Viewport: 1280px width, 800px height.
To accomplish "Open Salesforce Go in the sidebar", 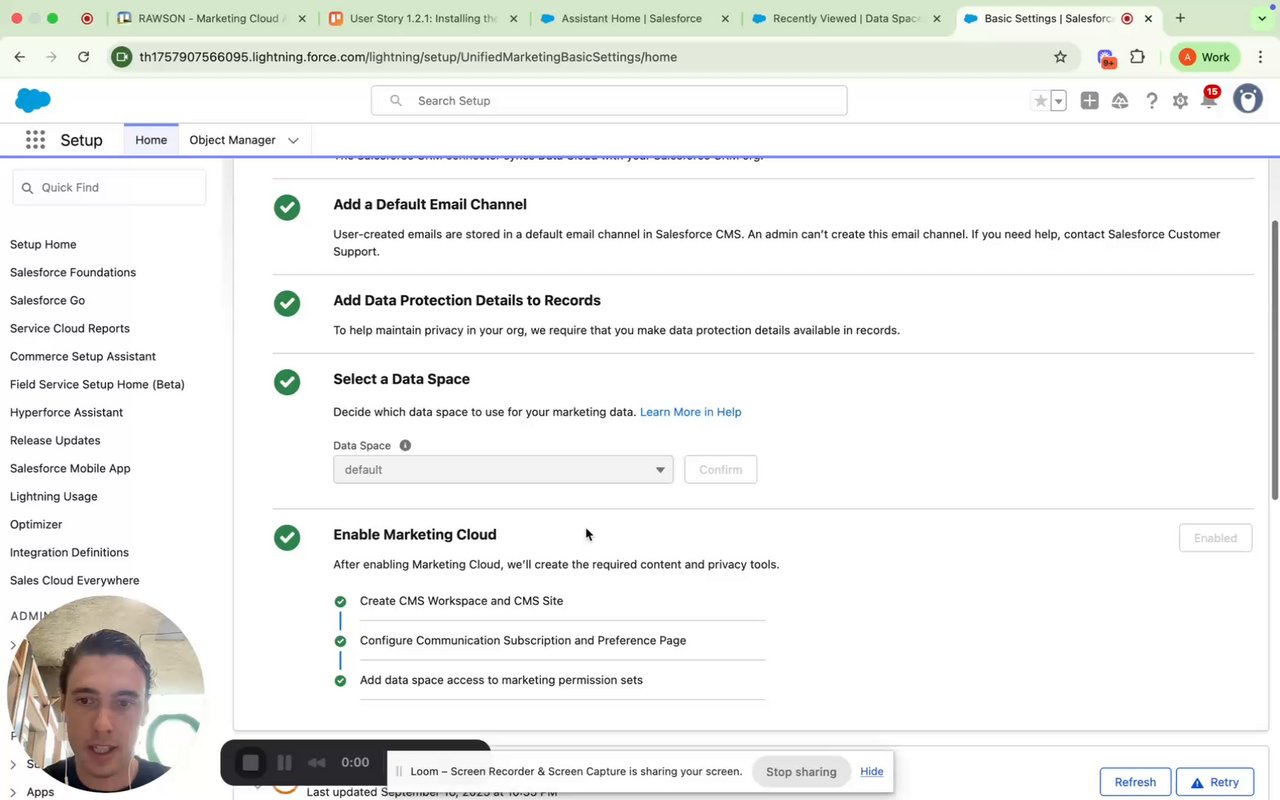I will click(x=47, y=300).
